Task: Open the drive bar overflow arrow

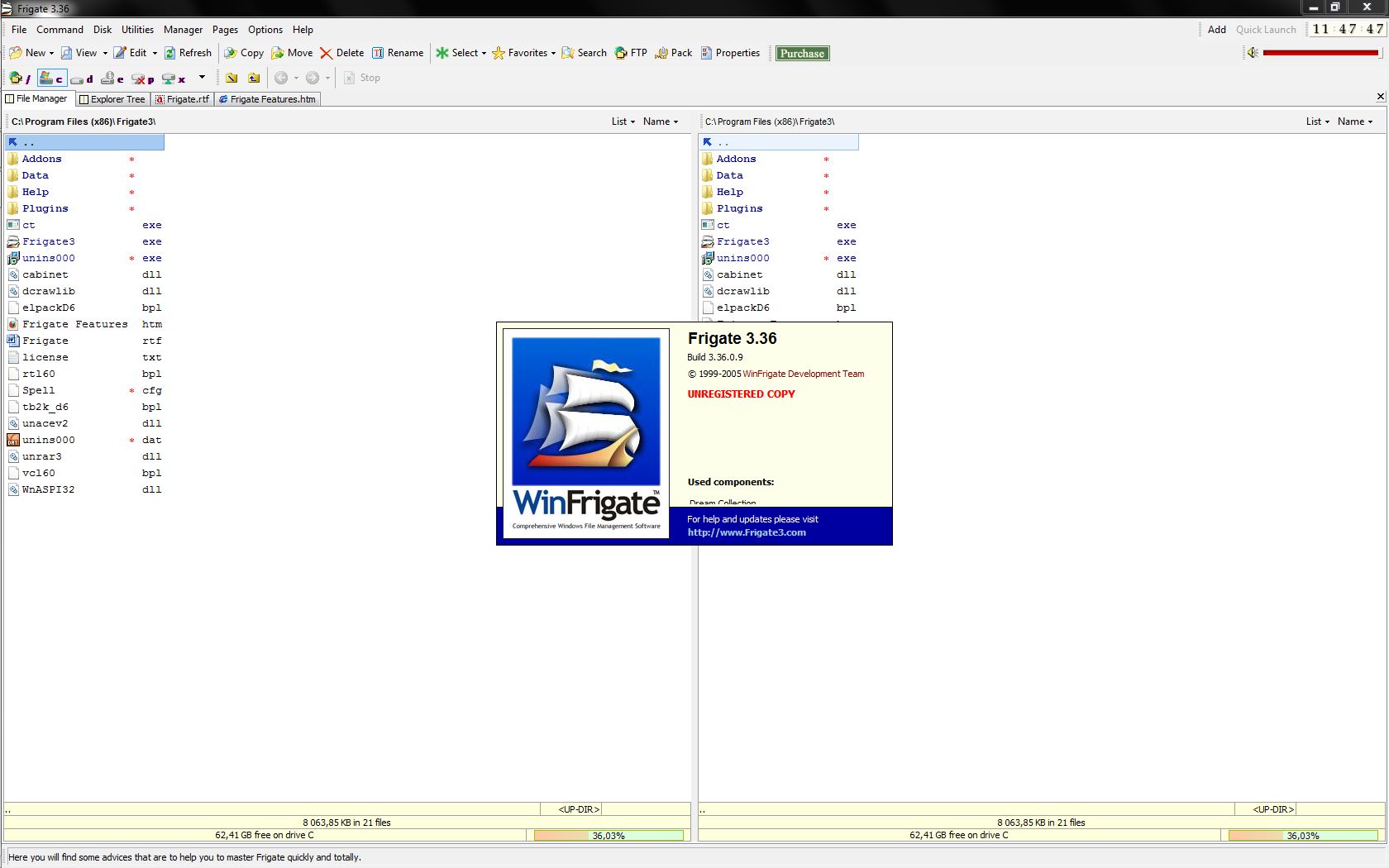Action: click(202, 77)
